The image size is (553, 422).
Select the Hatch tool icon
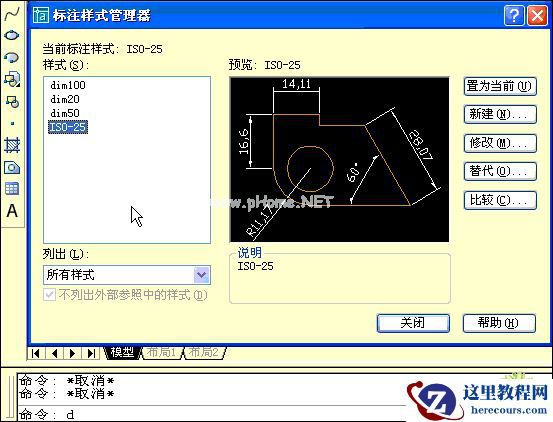pos(12,145)
